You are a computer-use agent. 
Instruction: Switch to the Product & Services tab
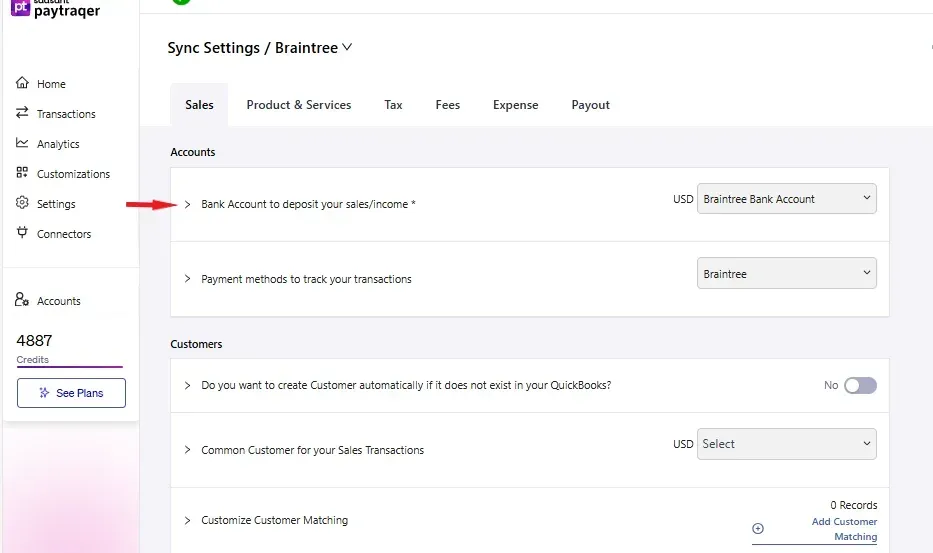pyautogui.click(x=299, y=105)
